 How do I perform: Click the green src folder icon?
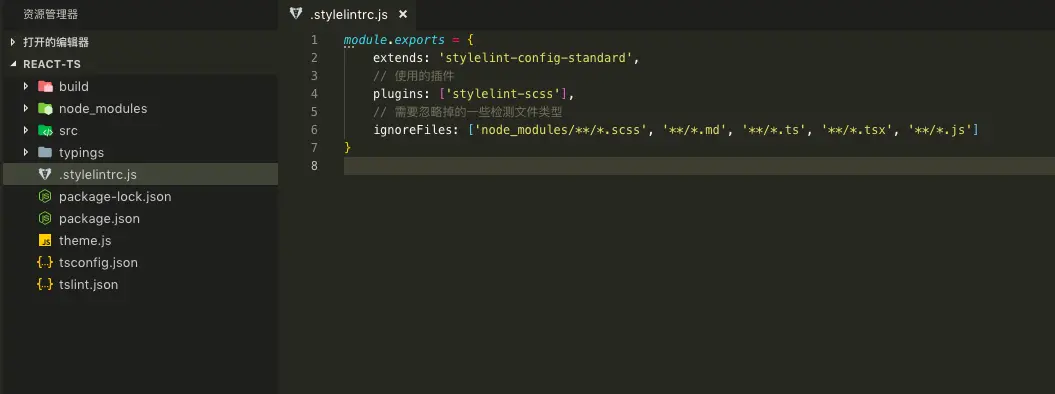[45, 130]
